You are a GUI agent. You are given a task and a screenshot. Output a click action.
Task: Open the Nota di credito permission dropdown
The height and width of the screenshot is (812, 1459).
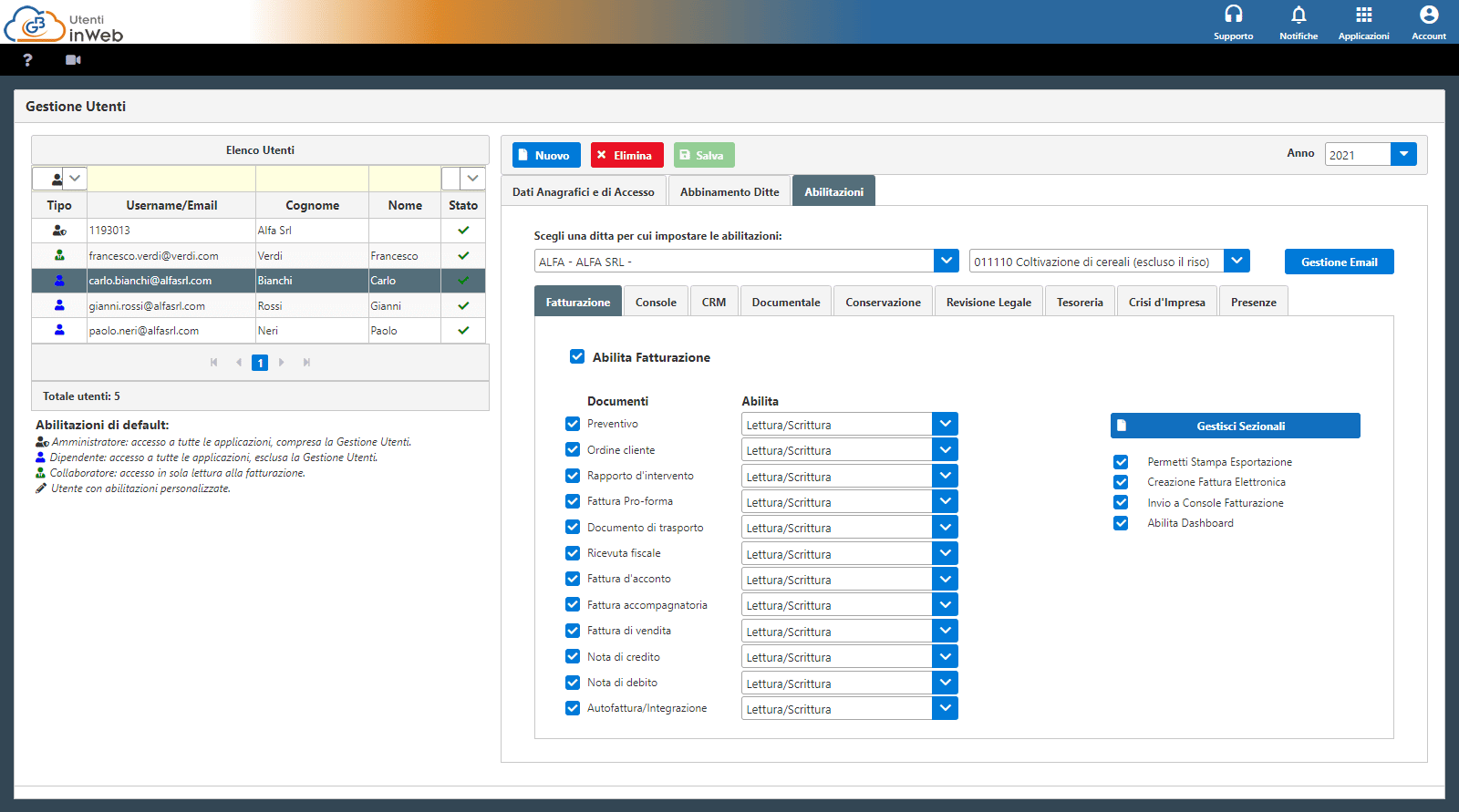[945, 656]
